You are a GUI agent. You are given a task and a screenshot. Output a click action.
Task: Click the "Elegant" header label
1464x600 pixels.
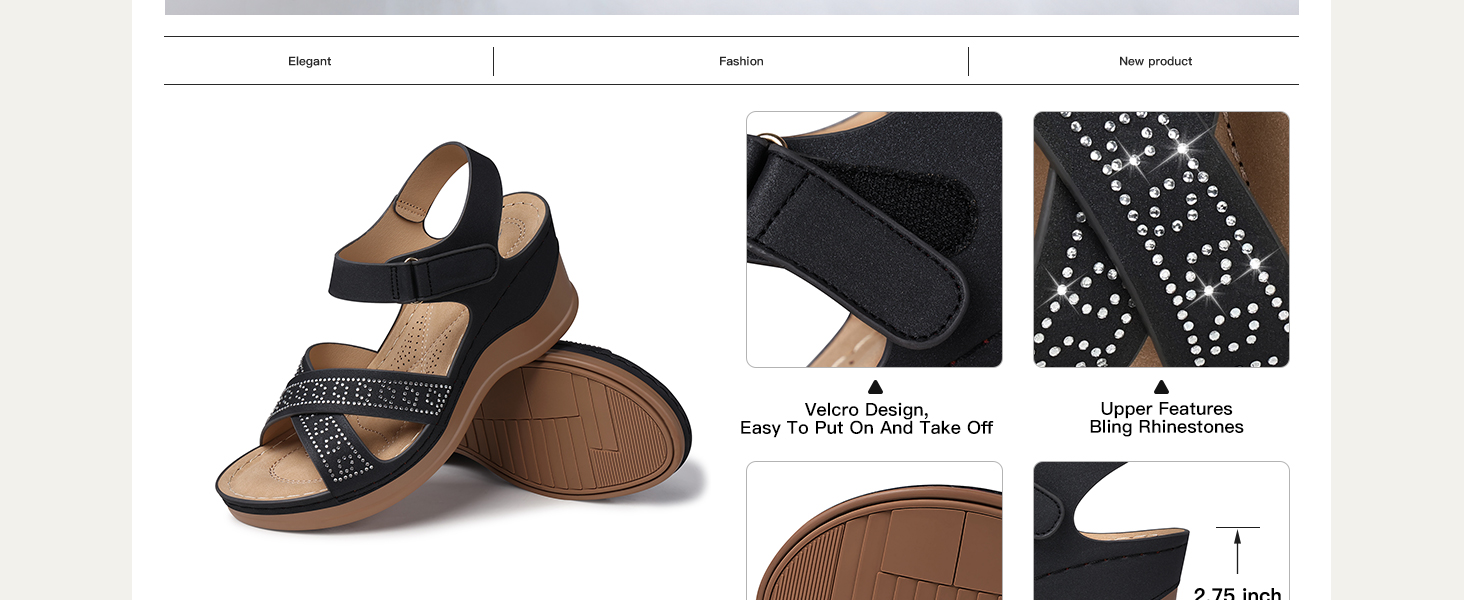tap(309, 61)
